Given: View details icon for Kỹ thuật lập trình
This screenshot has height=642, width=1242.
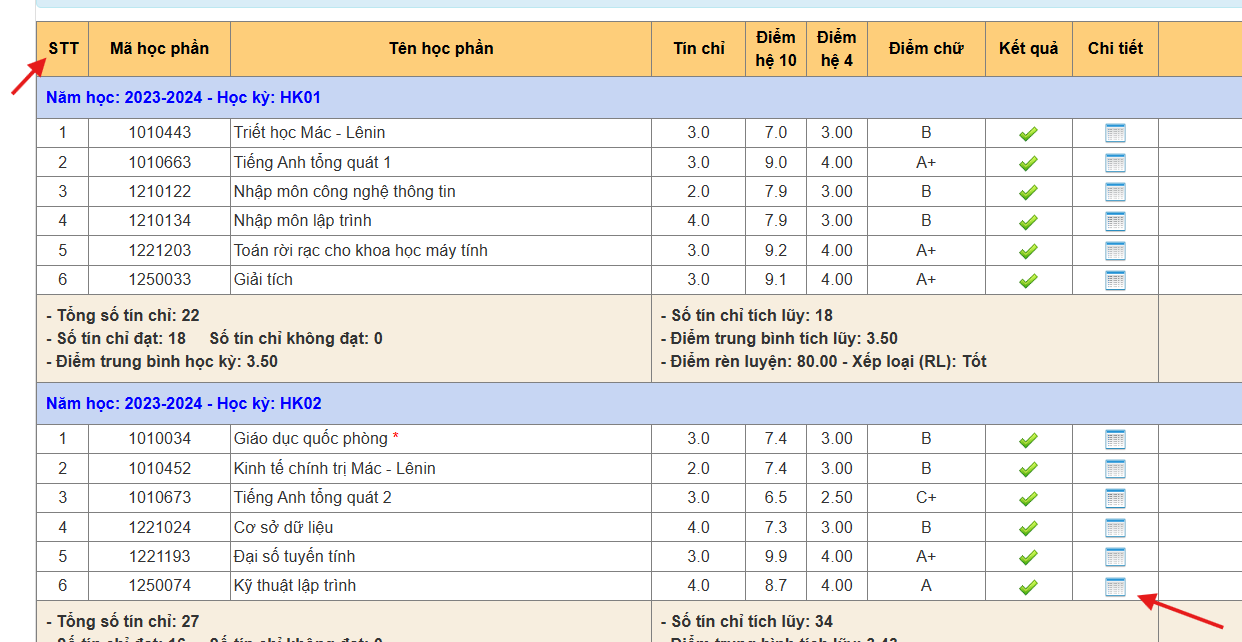Looking at the screenshot, I should tap(1115, 587).
